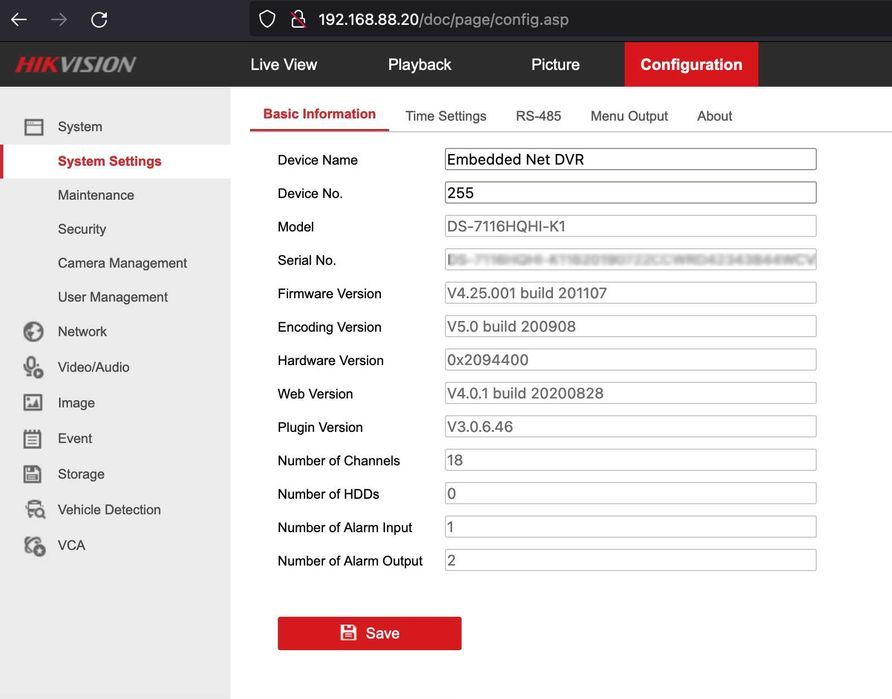Click the Hardware Version field 0x2094400
892x699 pixels.
click(x=630, y=360)
